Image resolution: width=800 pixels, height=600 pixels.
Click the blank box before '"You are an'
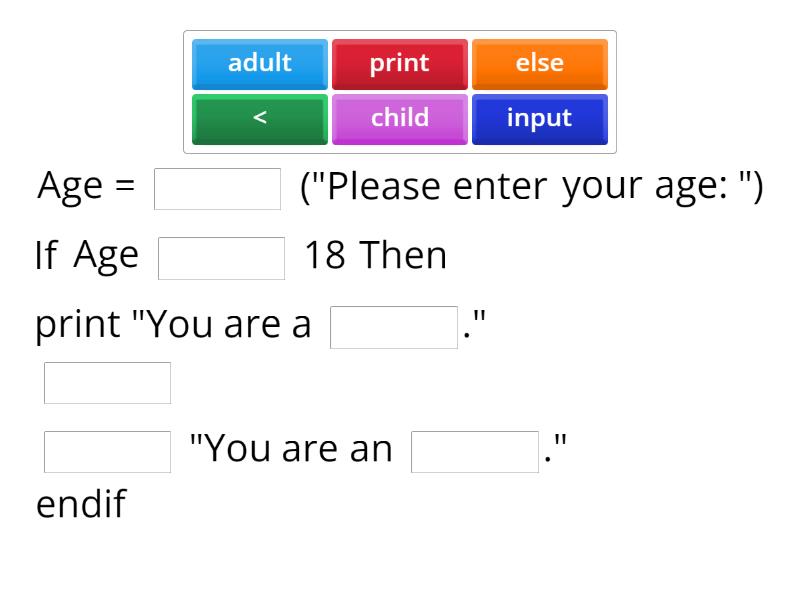pyautogui.click(x=108, y=451)
